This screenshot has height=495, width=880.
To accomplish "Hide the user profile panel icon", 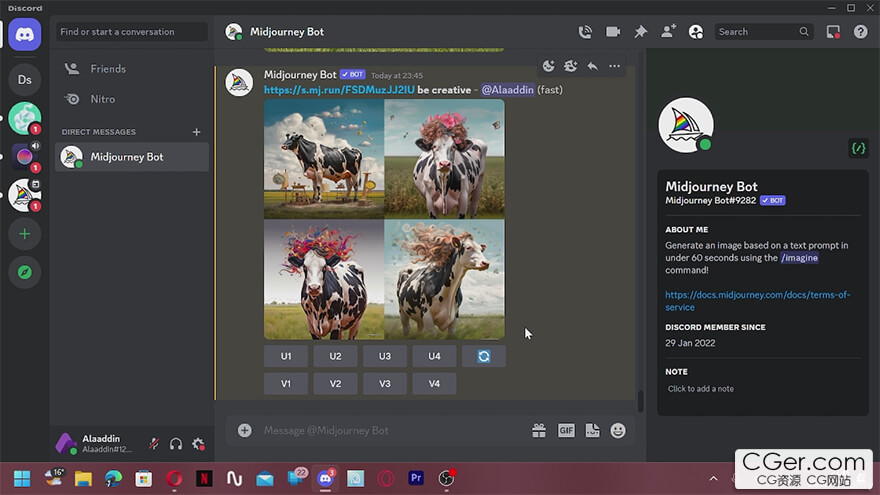I will point(695,32).
